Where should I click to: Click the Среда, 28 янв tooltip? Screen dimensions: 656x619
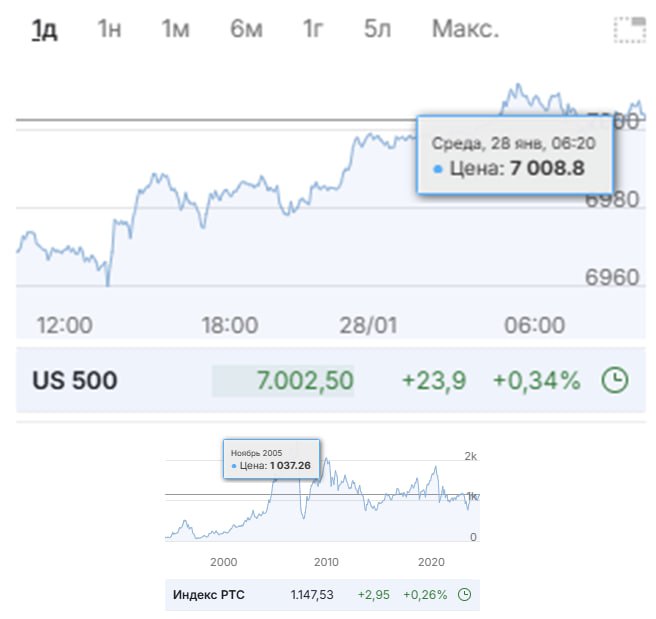coord(513,156)
